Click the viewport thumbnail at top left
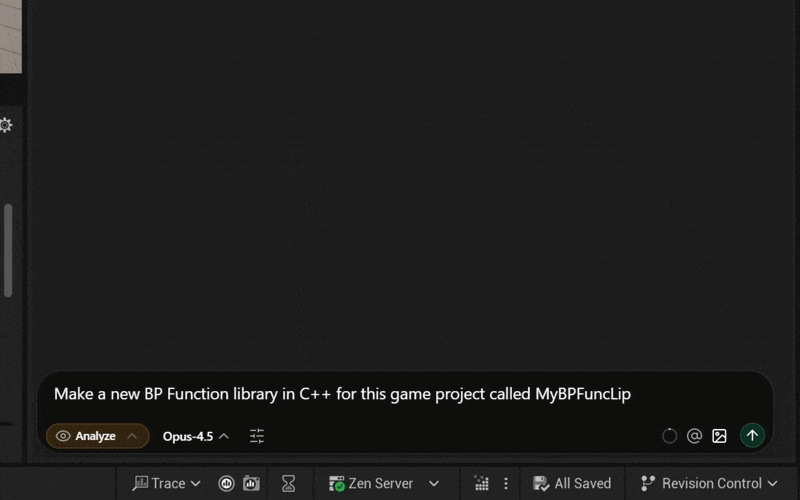 (x=9, y=35)
